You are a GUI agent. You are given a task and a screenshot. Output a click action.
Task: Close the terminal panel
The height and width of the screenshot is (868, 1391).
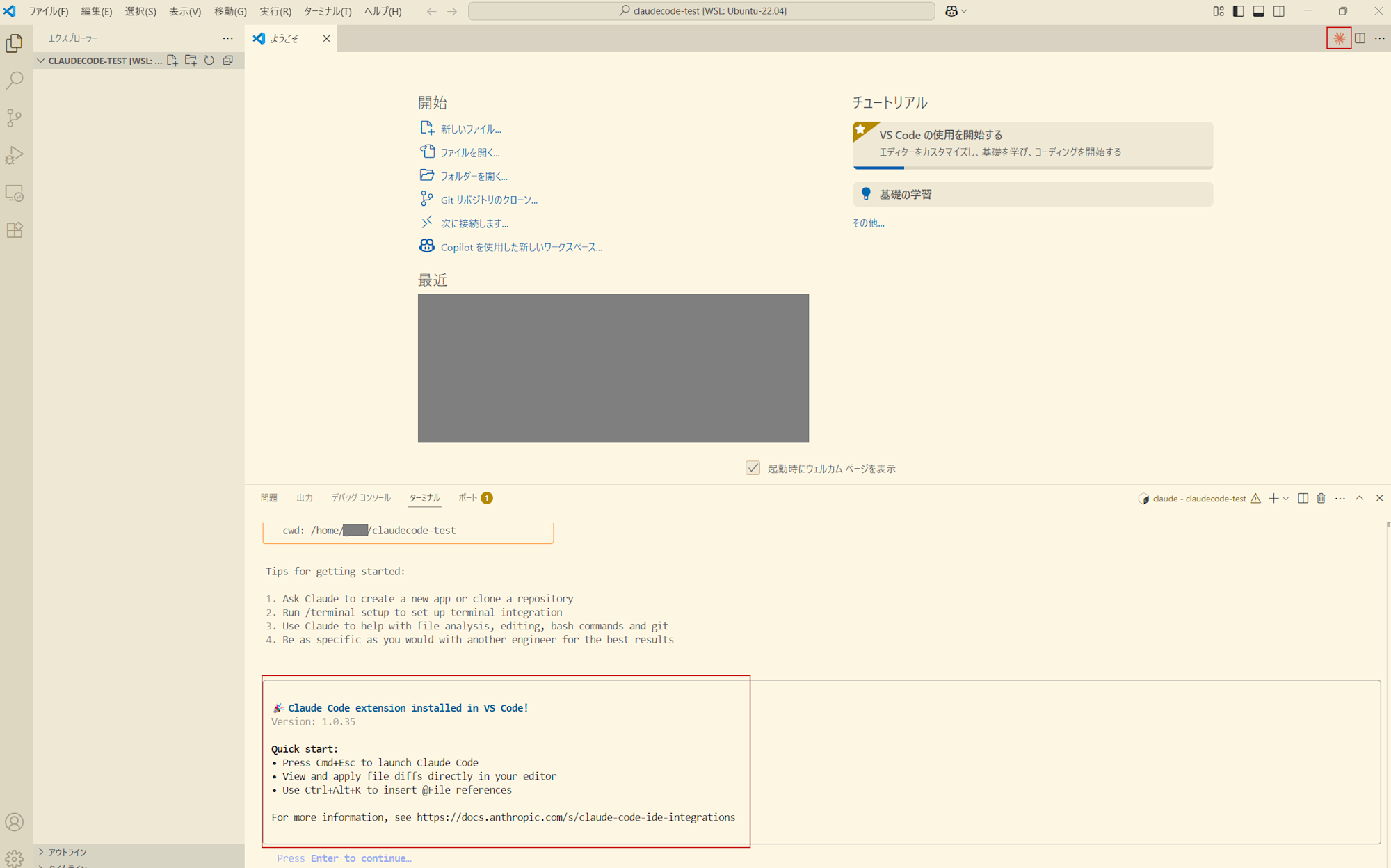click(1380, 498)
